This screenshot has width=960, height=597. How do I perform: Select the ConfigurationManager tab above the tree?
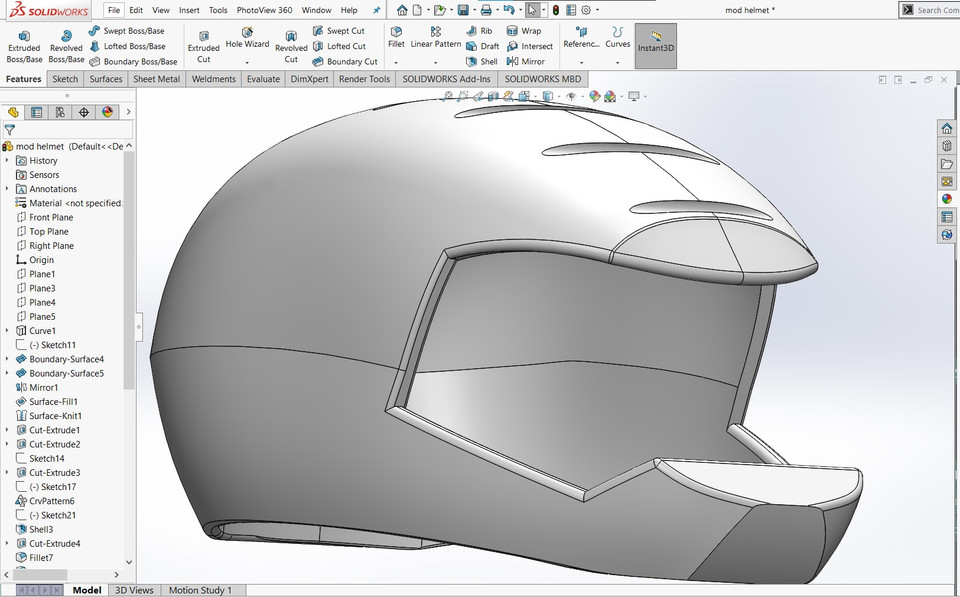tap(60, 113)
